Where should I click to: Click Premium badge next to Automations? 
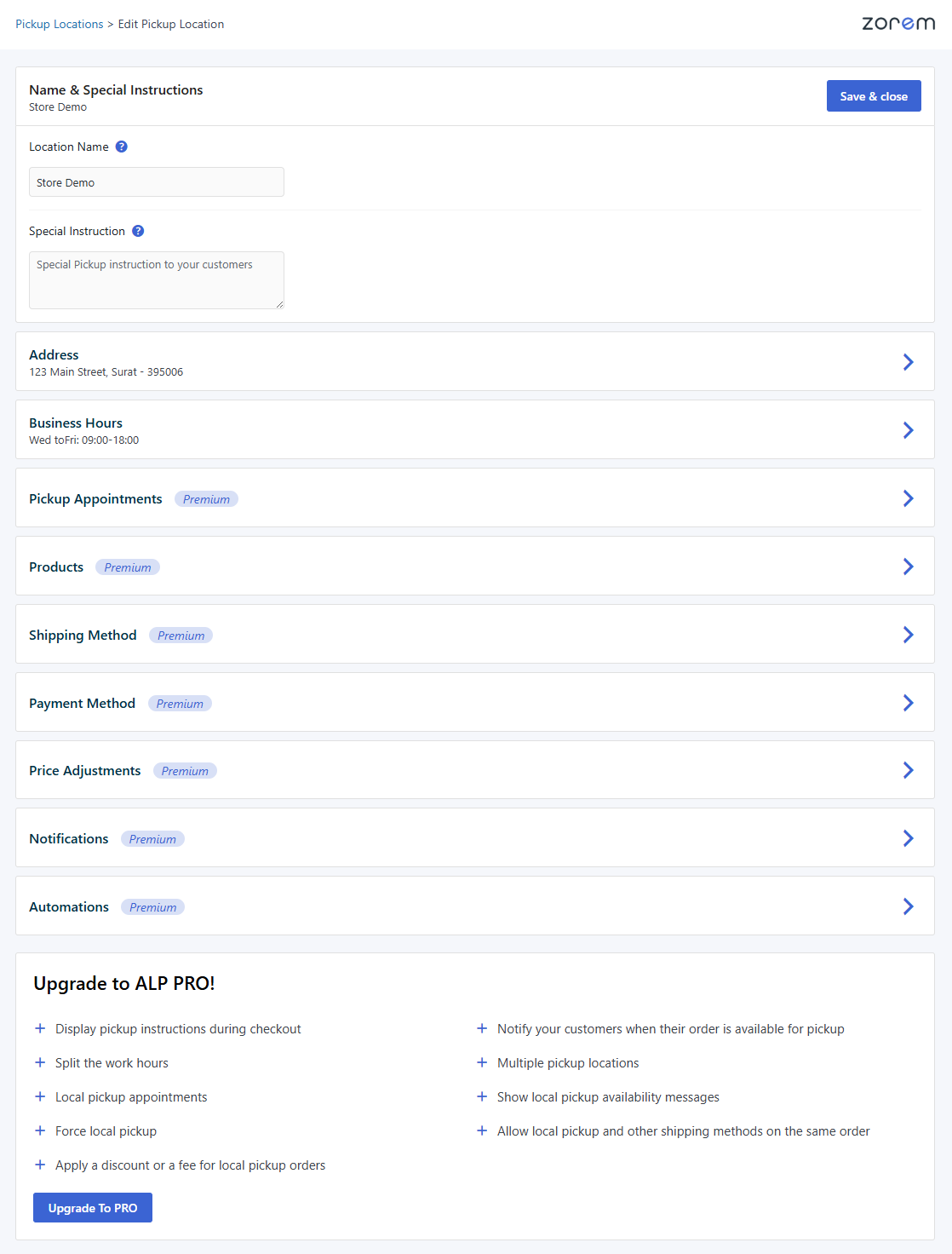tap(152, 907)
